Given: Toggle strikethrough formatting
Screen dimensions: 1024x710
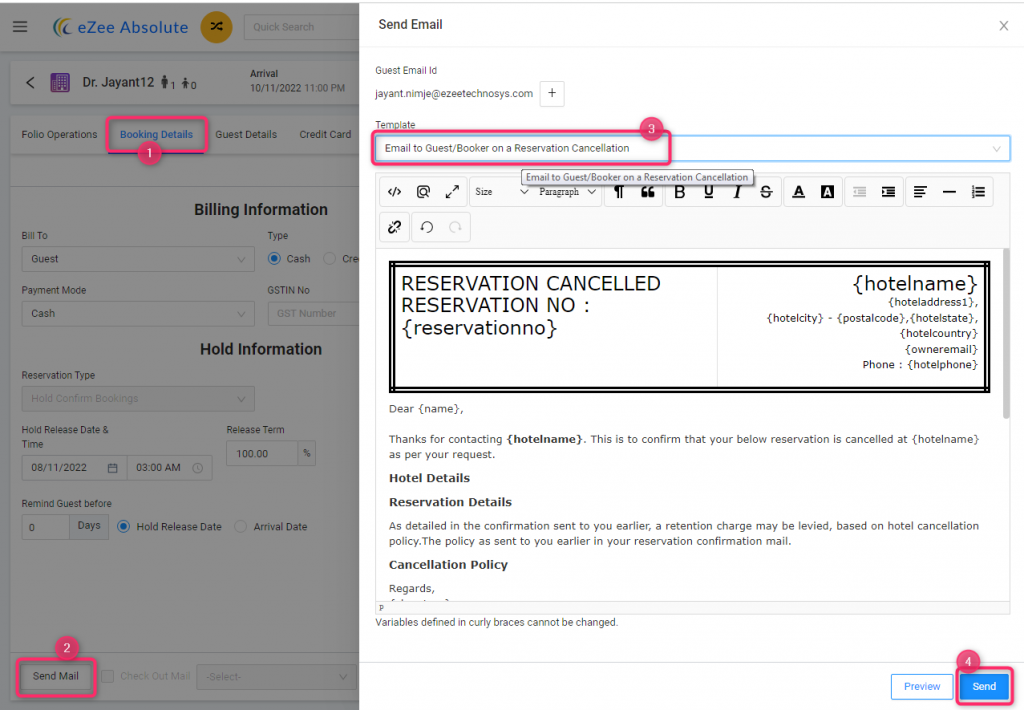Looking at the screenshot, I should pyautogui.click(x=766, y=192).
